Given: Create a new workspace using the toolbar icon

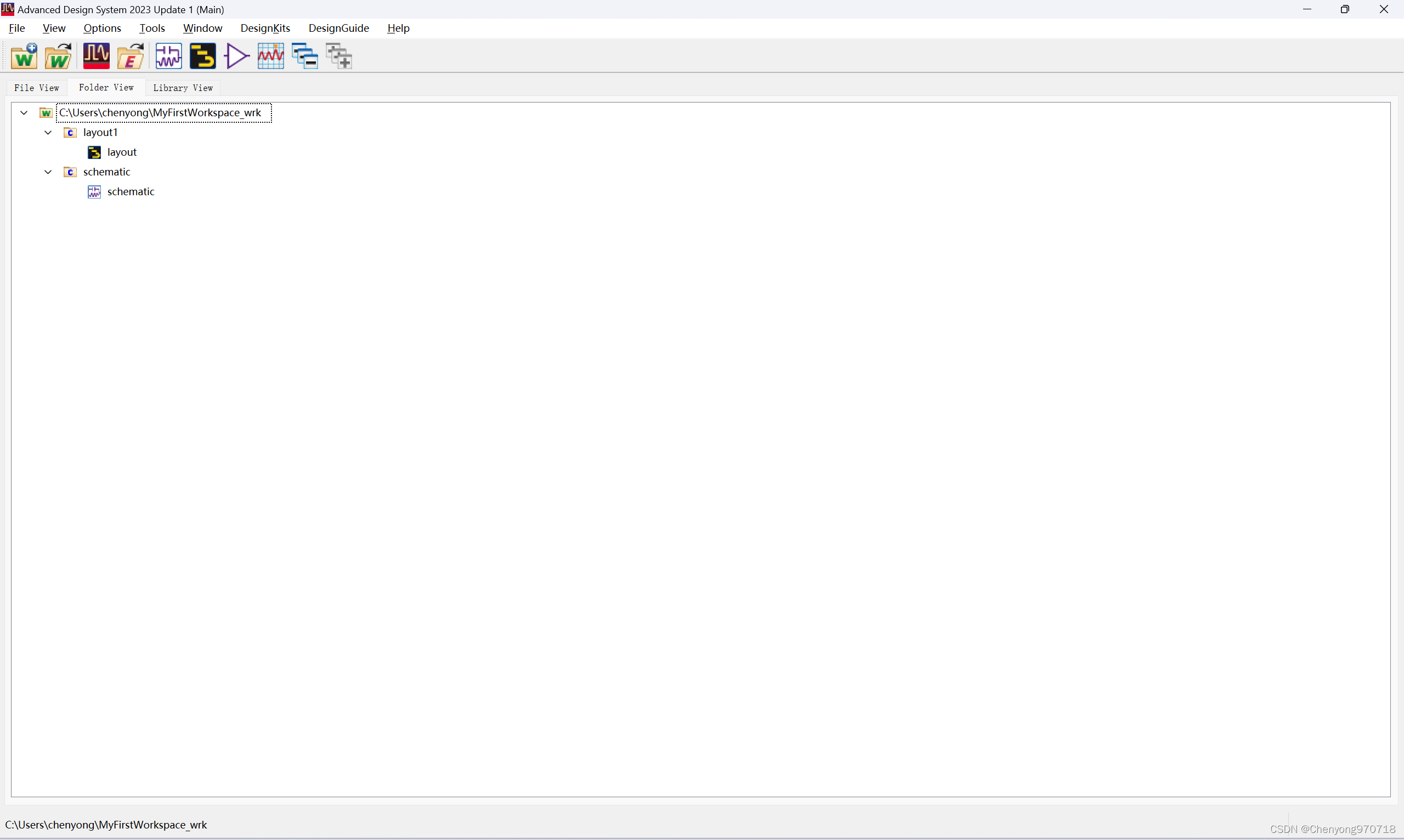Looking at the screenshot, I should click(24, 55).
